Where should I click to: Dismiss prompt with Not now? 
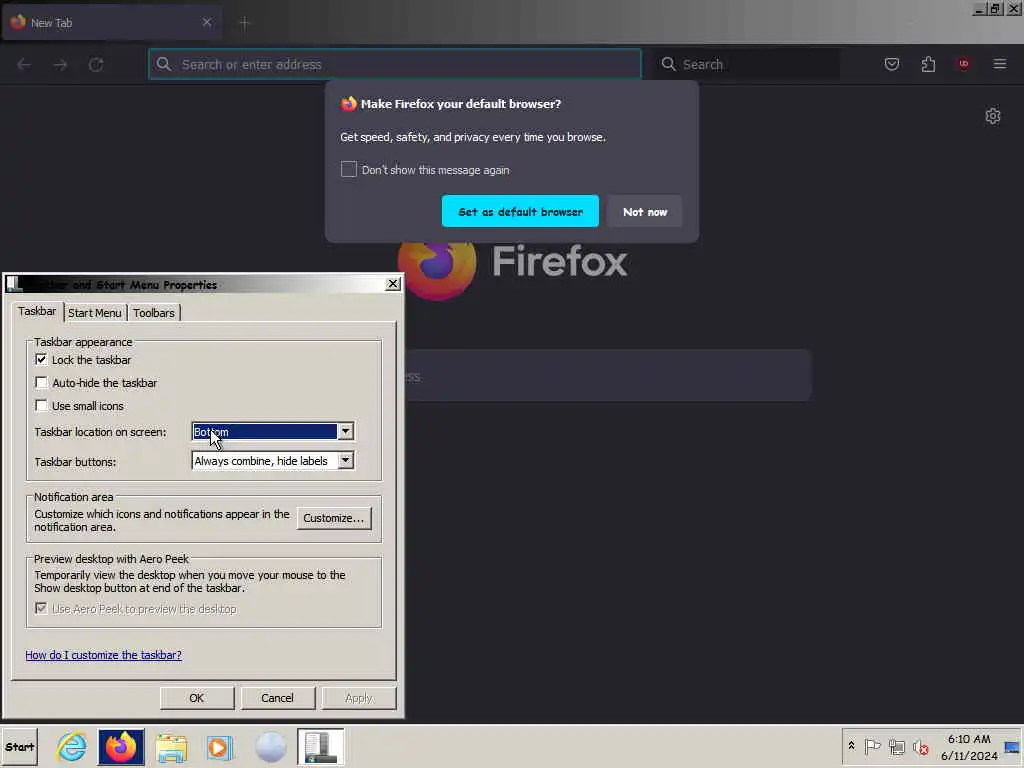point(645,212)
